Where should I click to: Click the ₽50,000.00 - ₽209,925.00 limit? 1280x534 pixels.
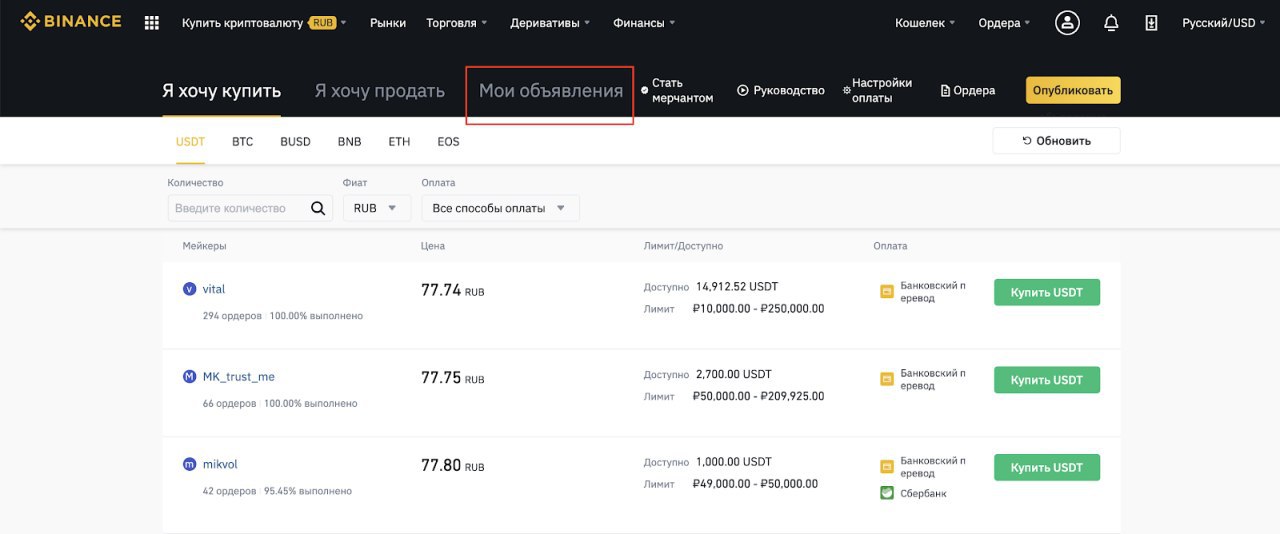click(758, 396)
